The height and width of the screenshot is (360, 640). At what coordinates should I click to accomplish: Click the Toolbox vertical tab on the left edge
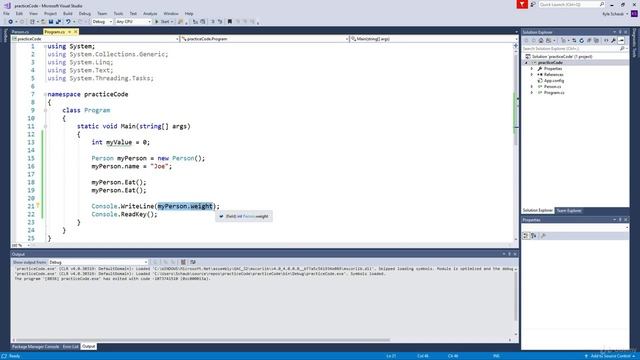(5, 36)
